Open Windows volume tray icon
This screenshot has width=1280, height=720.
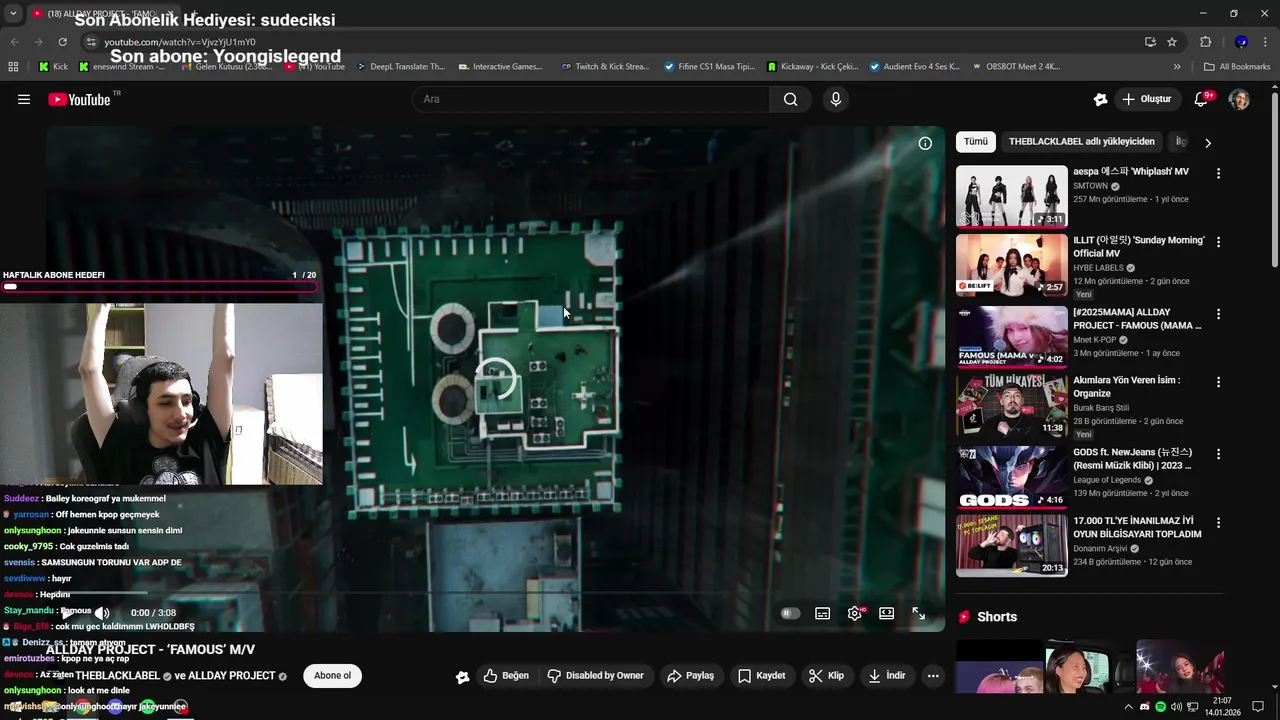(1175, 707)
